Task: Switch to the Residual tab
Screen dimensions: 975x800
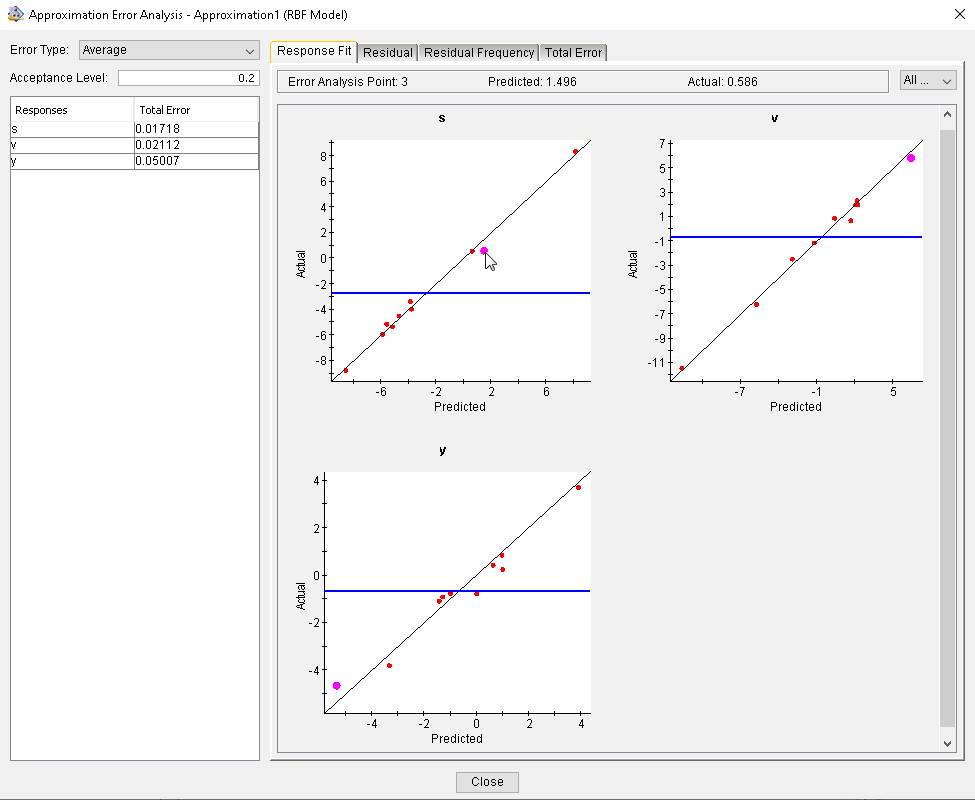Action: tap(388, 52)
